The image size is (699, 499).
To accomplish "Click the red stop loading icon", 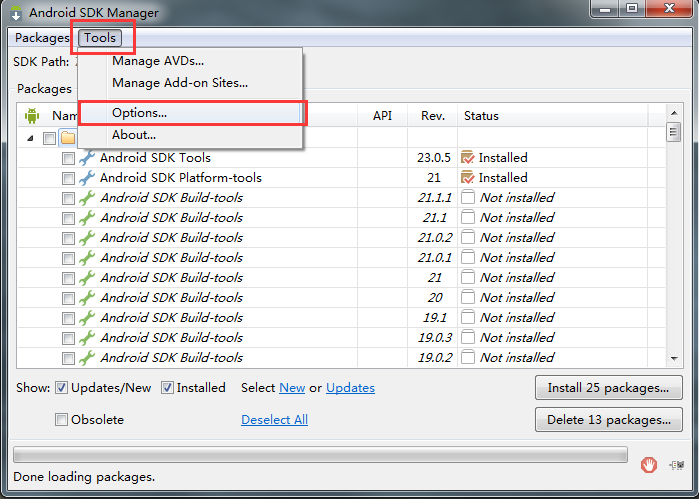I will pos(649,464).
